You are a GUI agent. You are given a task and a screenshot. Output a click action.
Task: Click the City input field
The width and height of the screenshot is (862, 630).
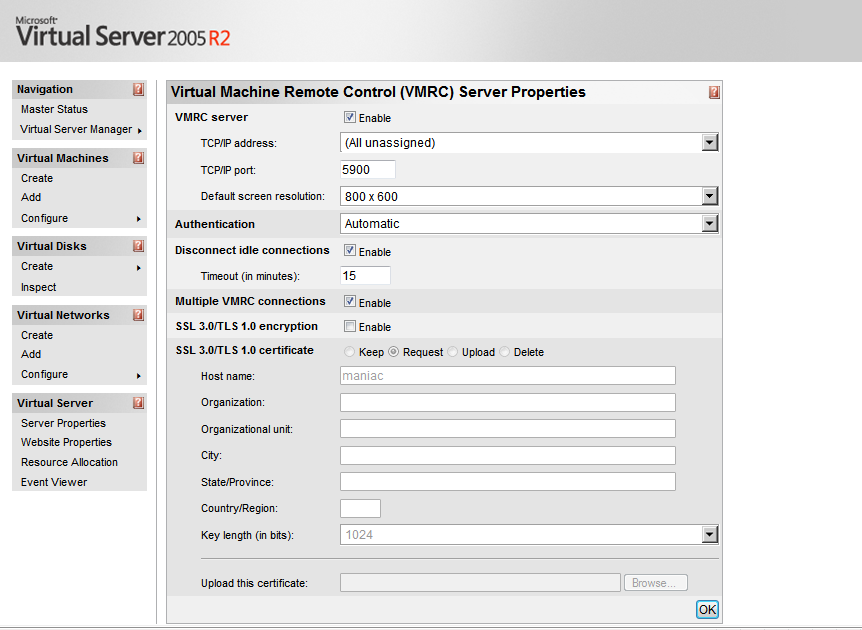[x=508, y=455]
